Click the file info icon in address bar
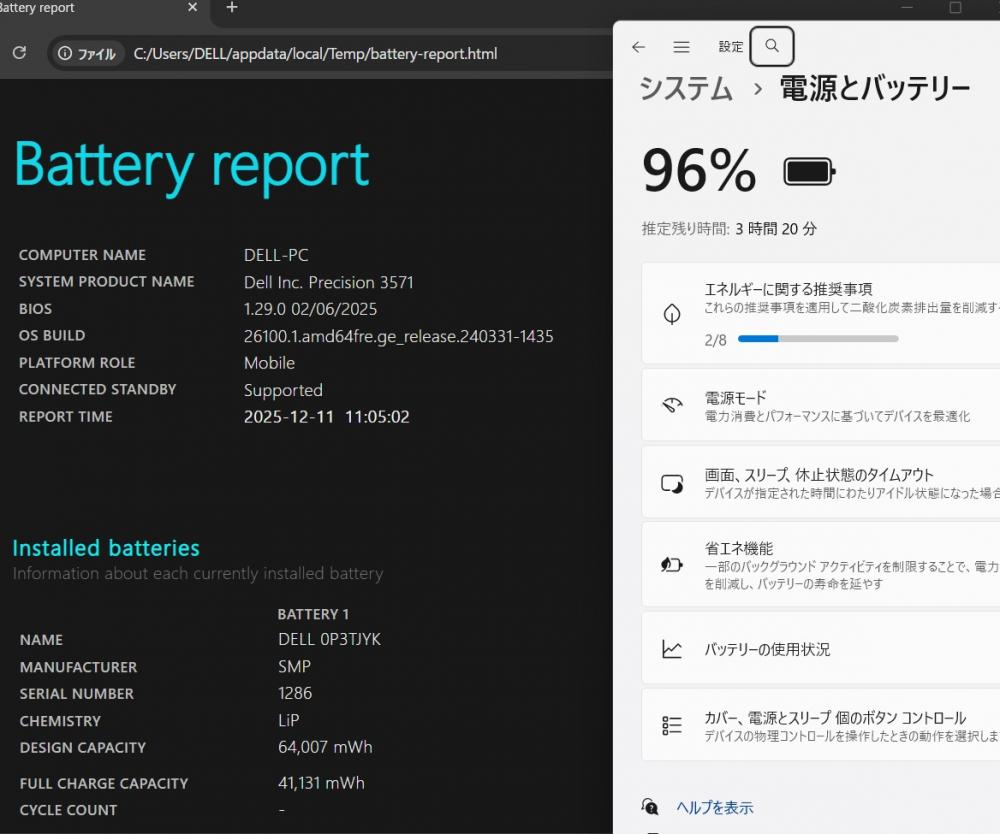1000x834 pixels. click(x=65, y=54)
